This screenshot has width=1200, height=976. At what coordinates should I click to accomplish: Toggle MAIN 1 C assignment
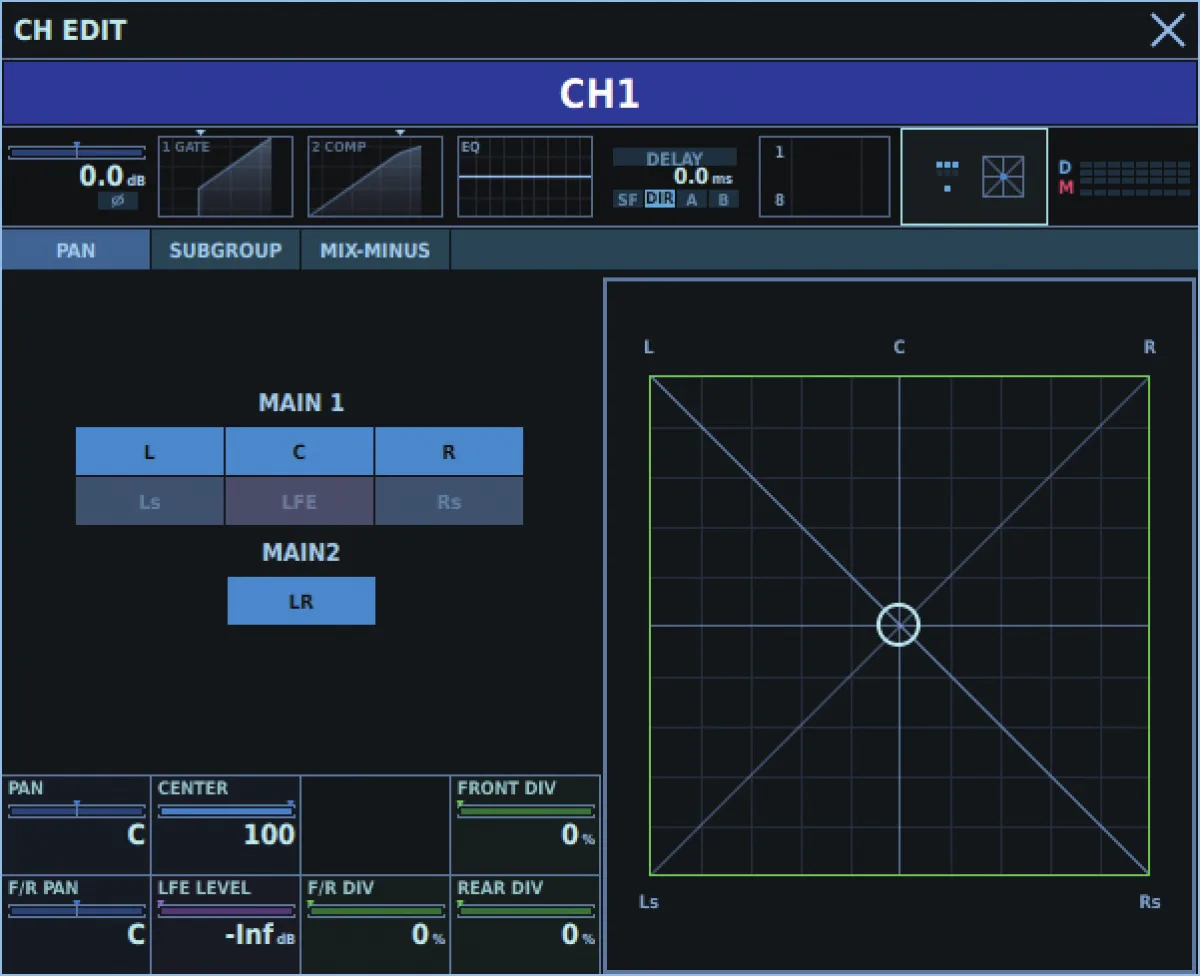299,452
